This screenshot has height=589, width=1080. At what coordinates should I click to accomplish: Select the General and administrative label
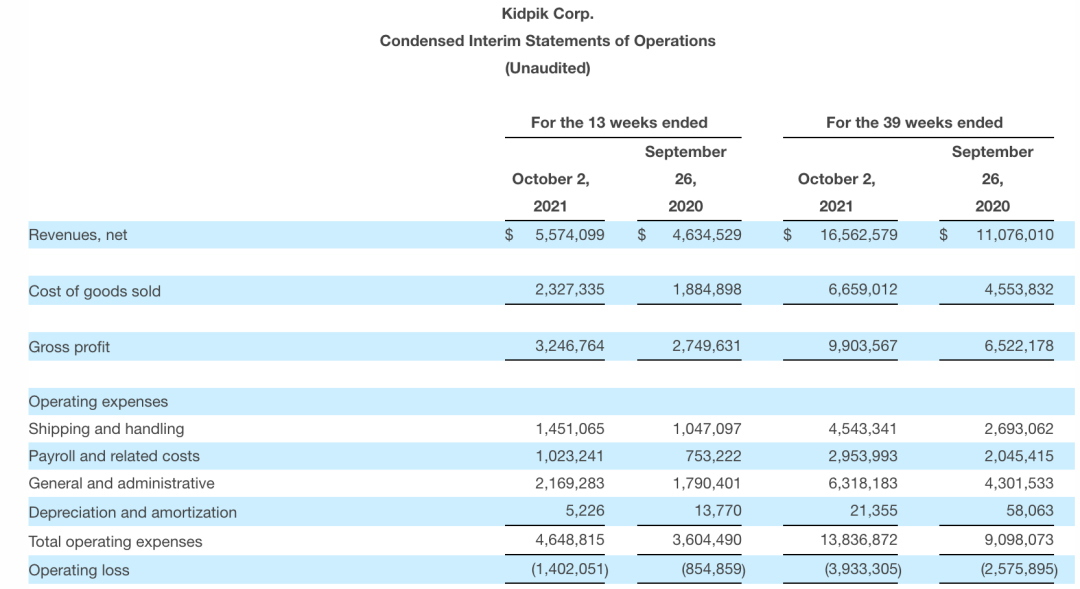tap(121, 484)
